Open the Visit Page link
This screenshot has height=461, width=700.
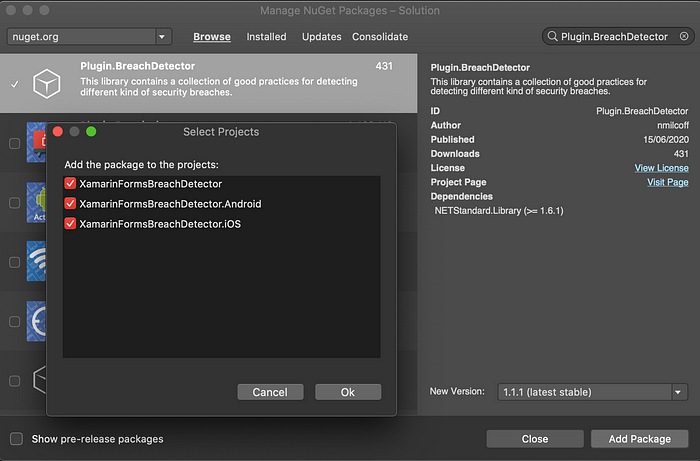point(668,182)
